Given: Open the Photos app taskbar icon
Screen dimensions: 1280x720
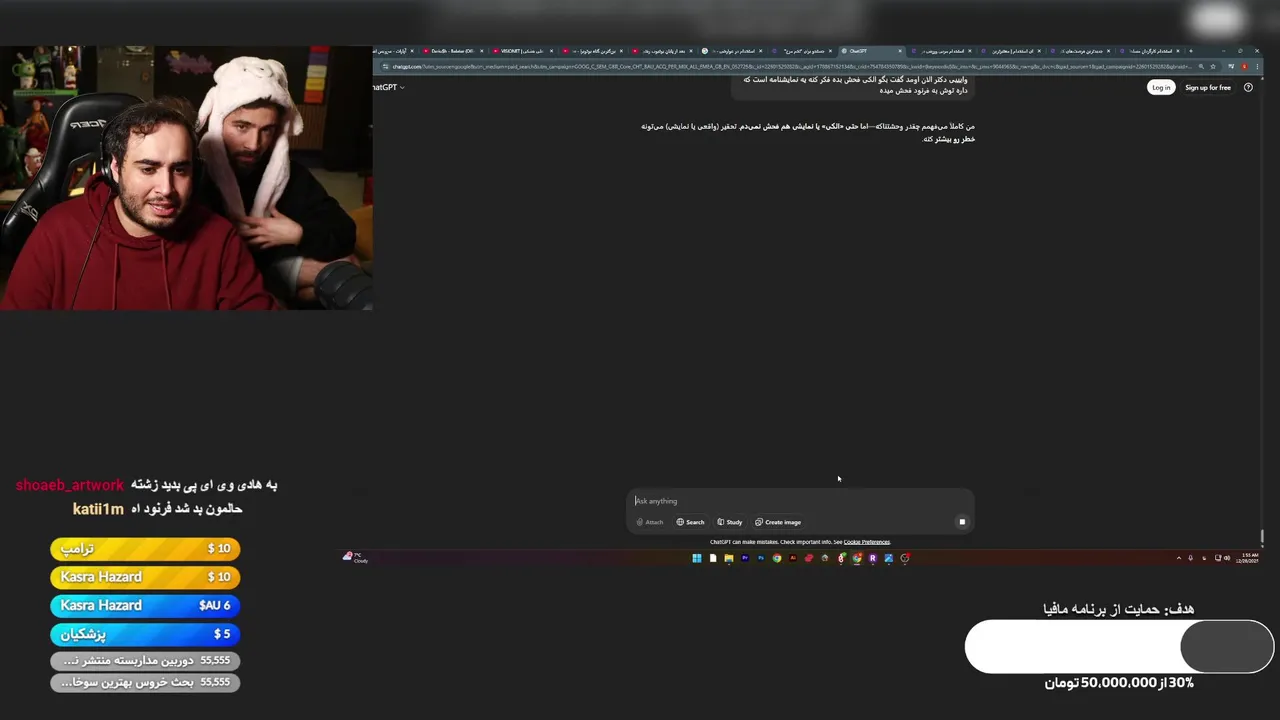Looking at the screenshot, I should 889,558.
